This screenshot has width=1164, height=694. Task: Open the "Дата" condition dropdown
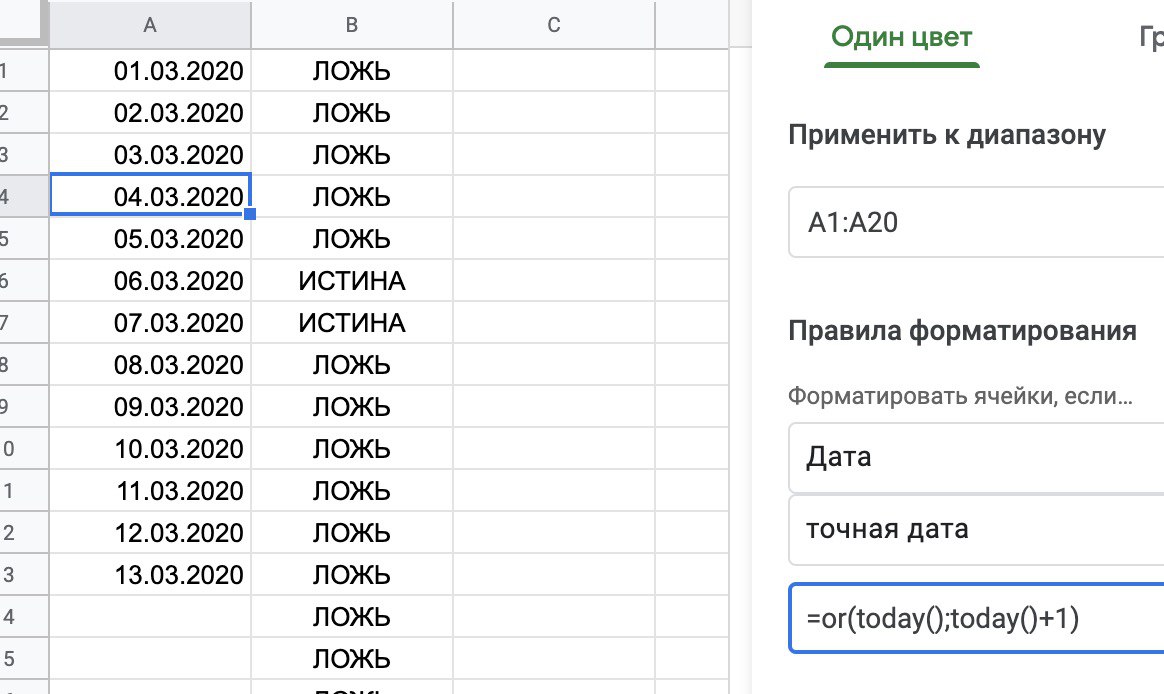pyautogui.click(x=975, y=458)
